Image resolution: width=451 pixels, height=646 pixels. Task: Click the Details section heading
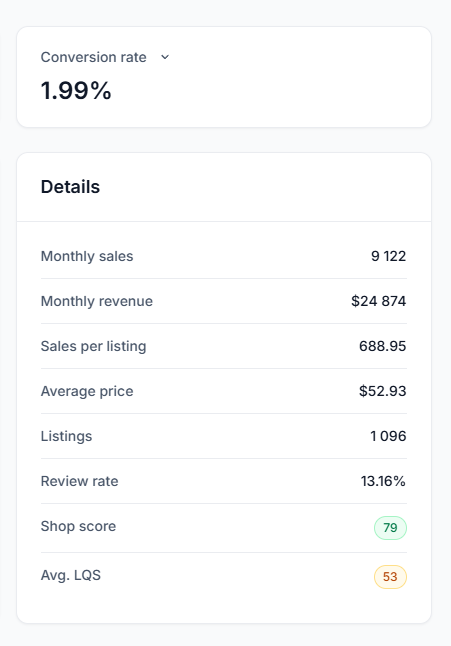coord(70,187)
